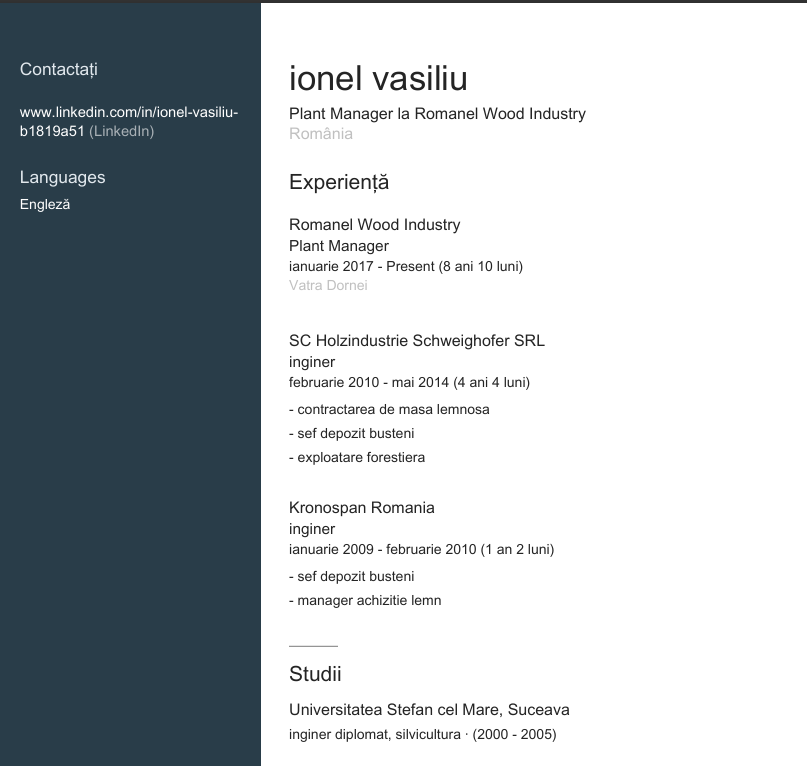Click the Engleză language entry
The width and height of the screenshot is (807, 766).
pos(45,205)
